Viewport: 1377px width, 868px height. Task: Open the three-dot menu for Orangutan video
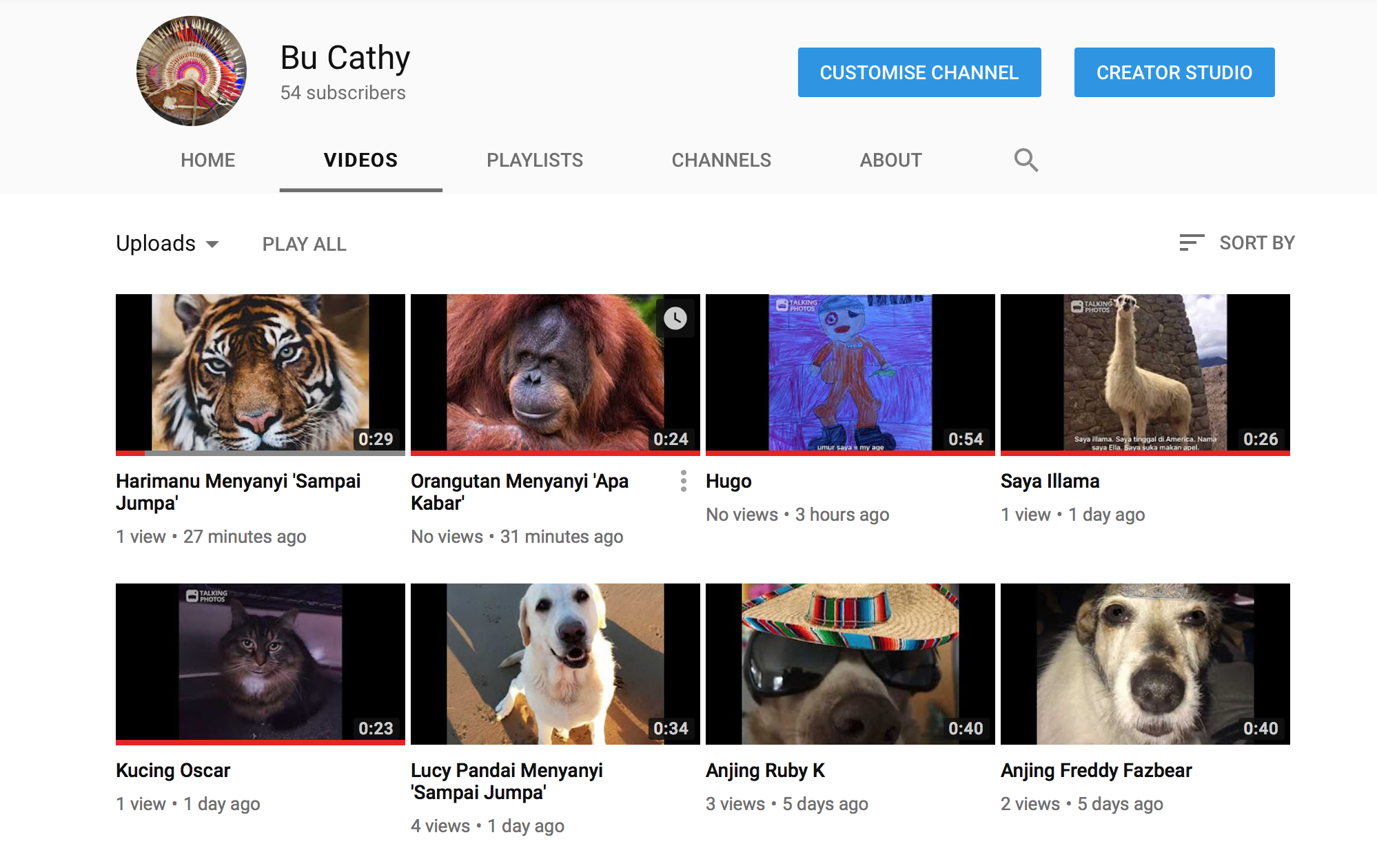(683, 481)
